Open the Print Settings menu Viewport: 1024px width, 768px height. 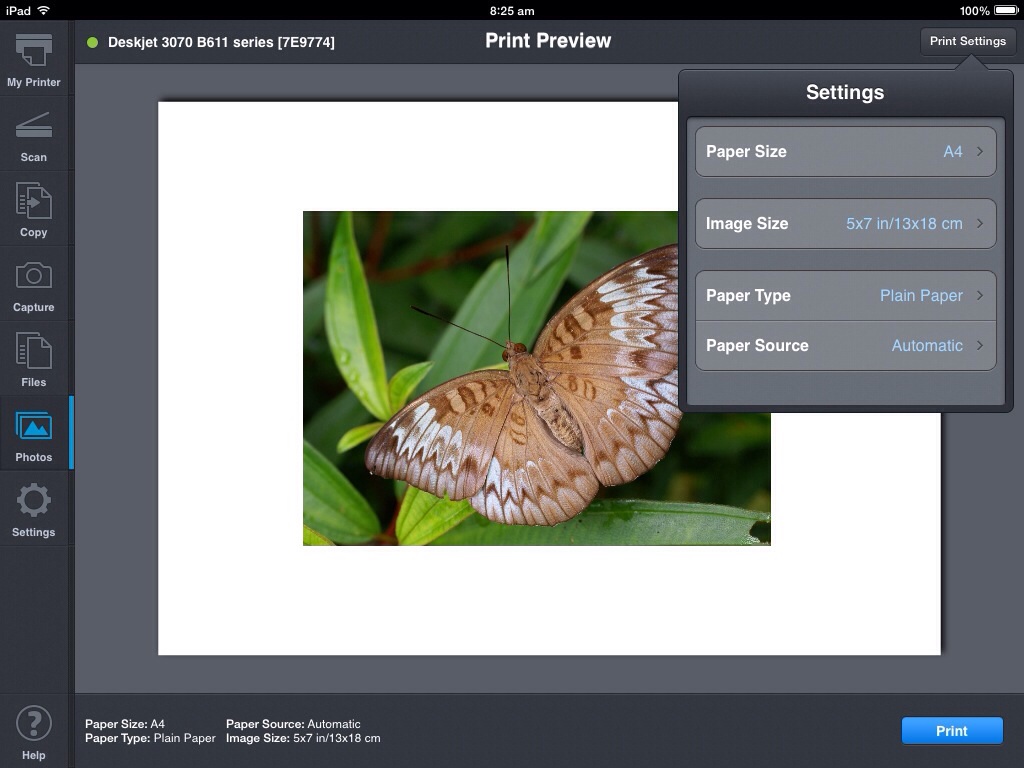coord(966,41)
